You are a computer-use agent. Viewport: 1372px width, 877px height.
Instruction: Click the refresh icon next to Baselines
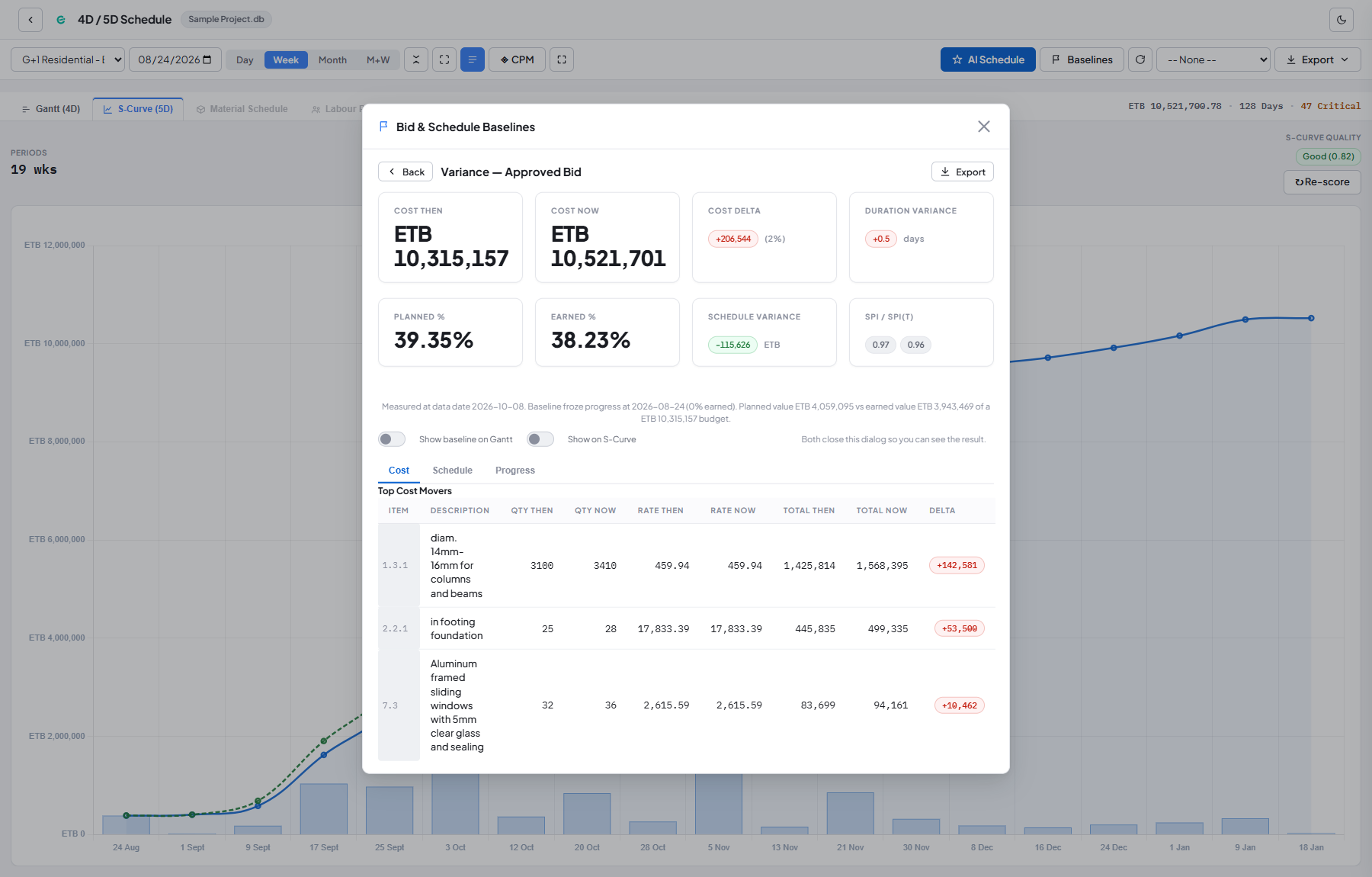[1140, 59]
